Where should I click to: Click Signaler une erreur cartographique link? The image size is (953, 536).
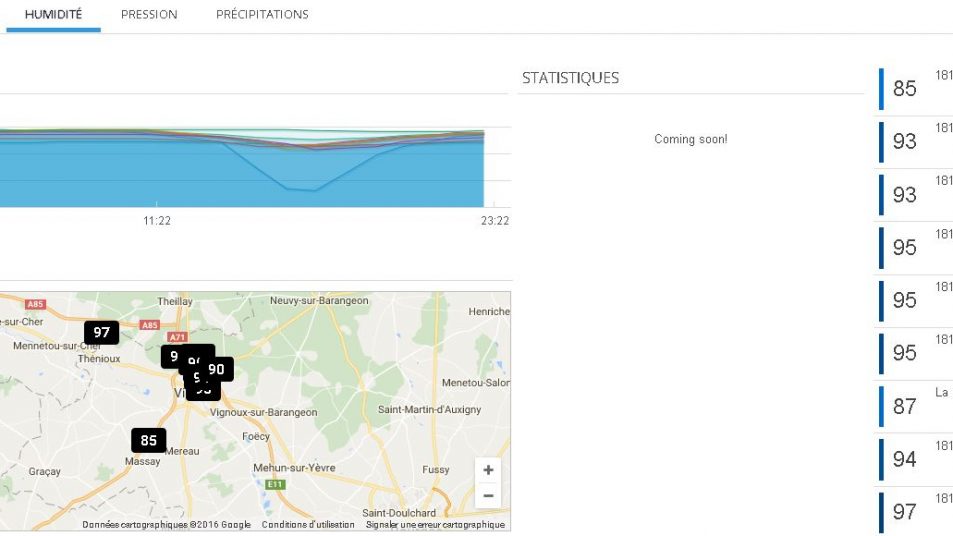click(435, 525)
